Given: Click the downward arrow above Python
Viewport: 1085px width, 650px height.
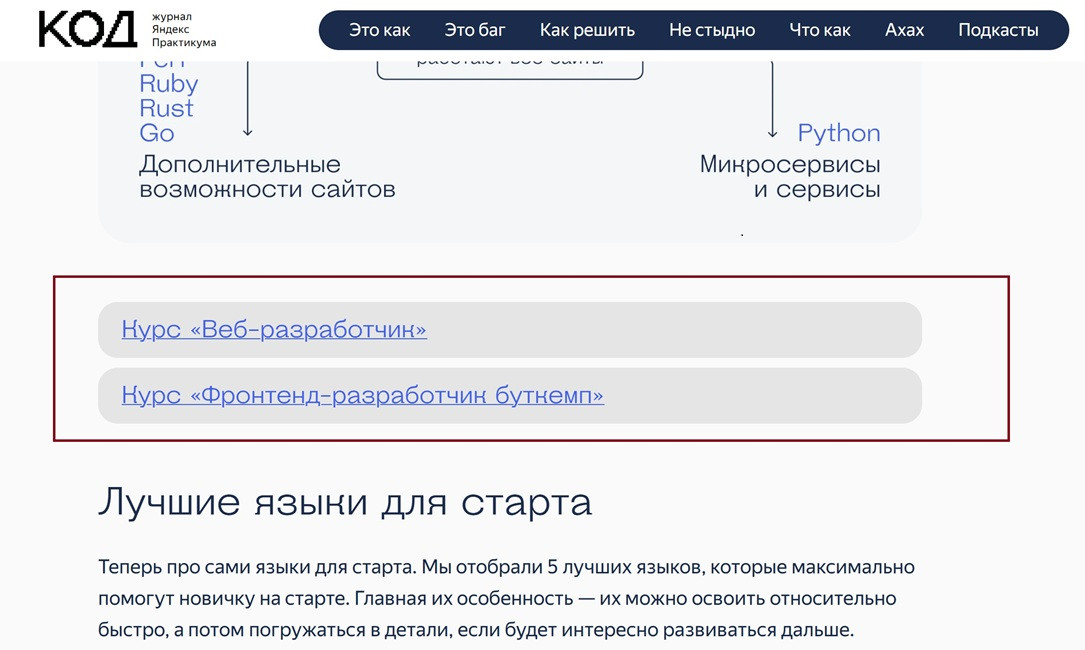Looking at the screenshot, I should [x=772, y=99].
